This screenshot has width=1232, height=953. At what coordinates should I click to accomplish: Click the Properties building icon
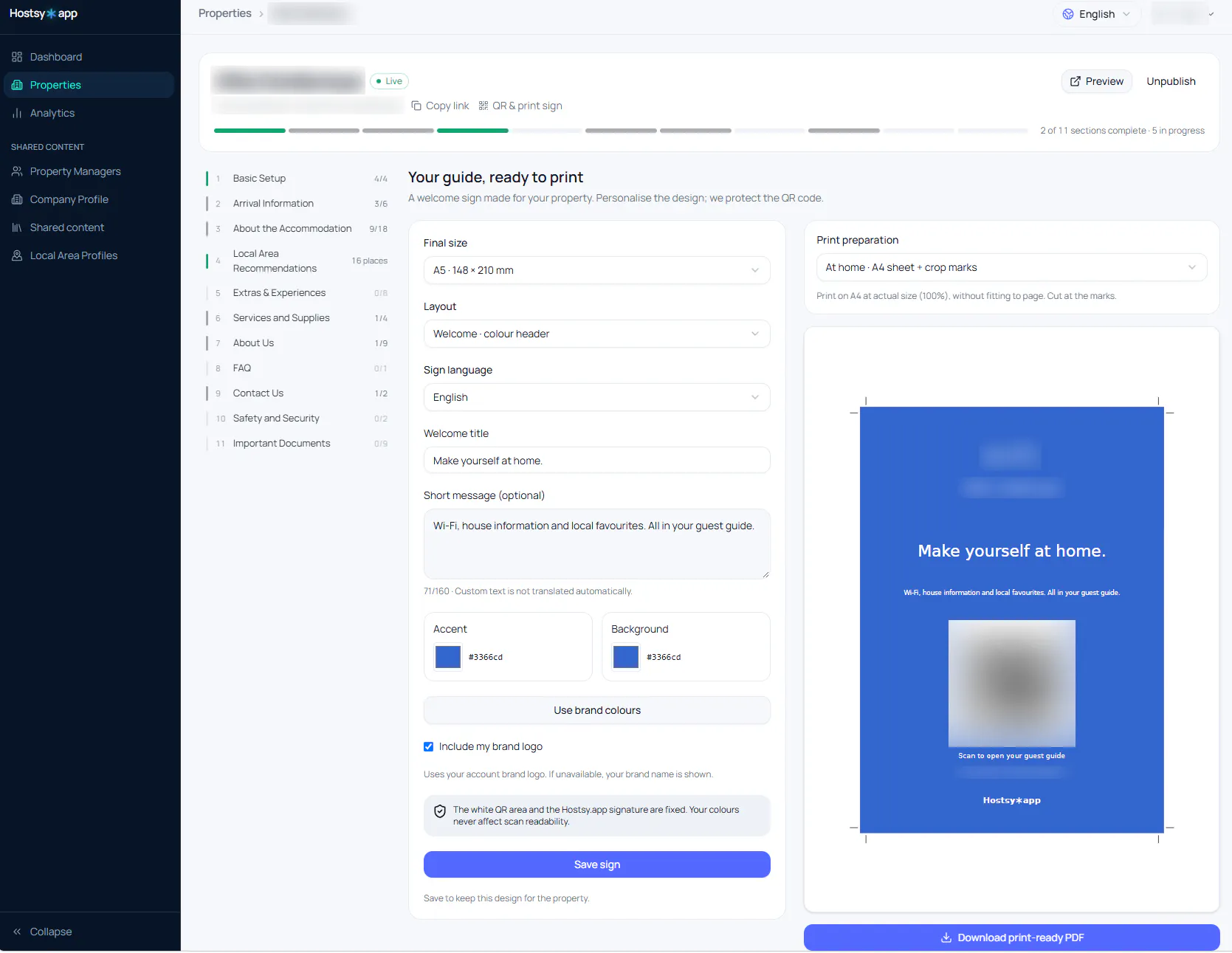click(x=17, y=85)
